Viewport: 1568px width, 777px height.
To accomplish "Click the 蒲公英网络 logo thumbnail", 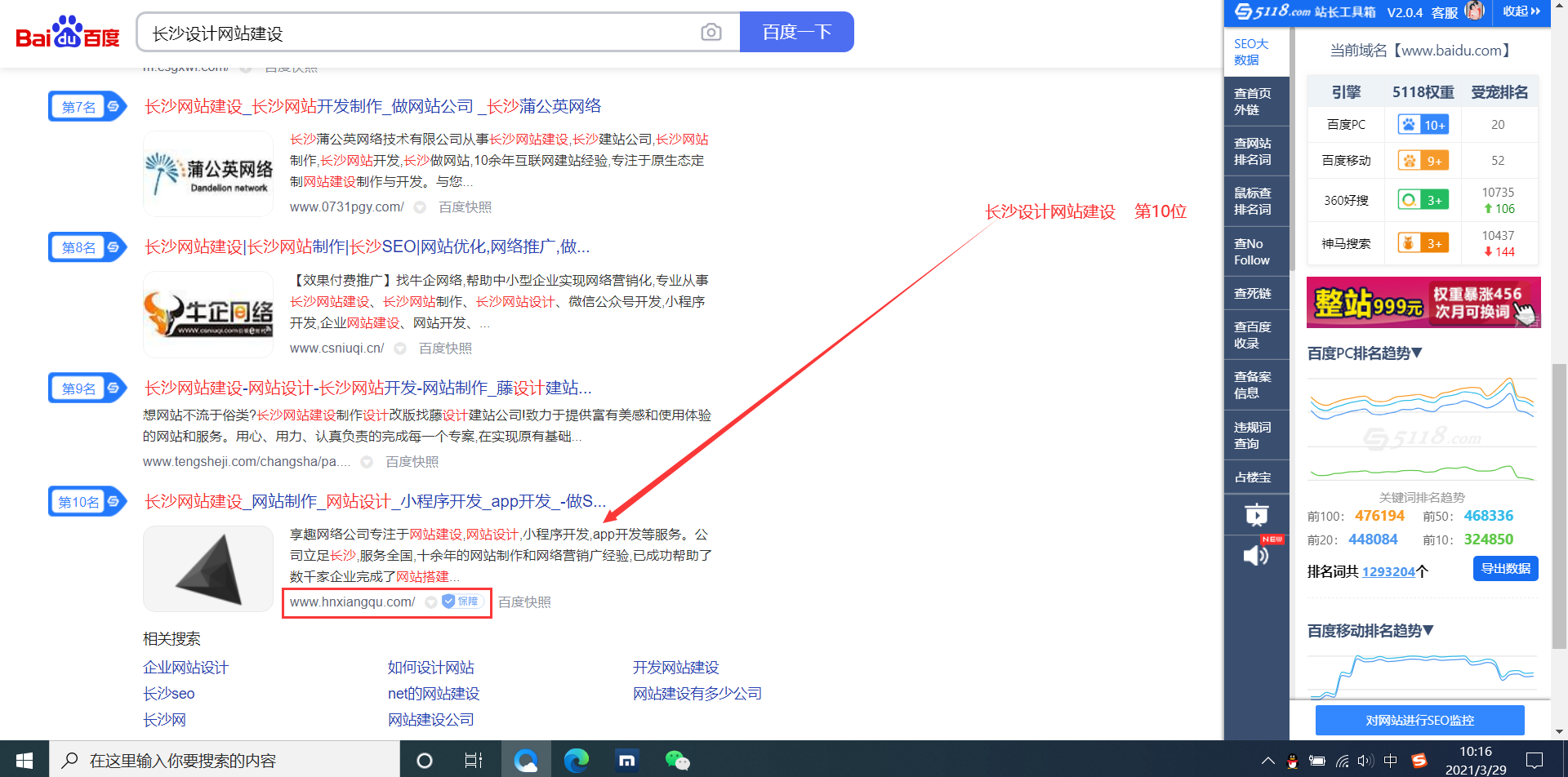I will 208,174.
